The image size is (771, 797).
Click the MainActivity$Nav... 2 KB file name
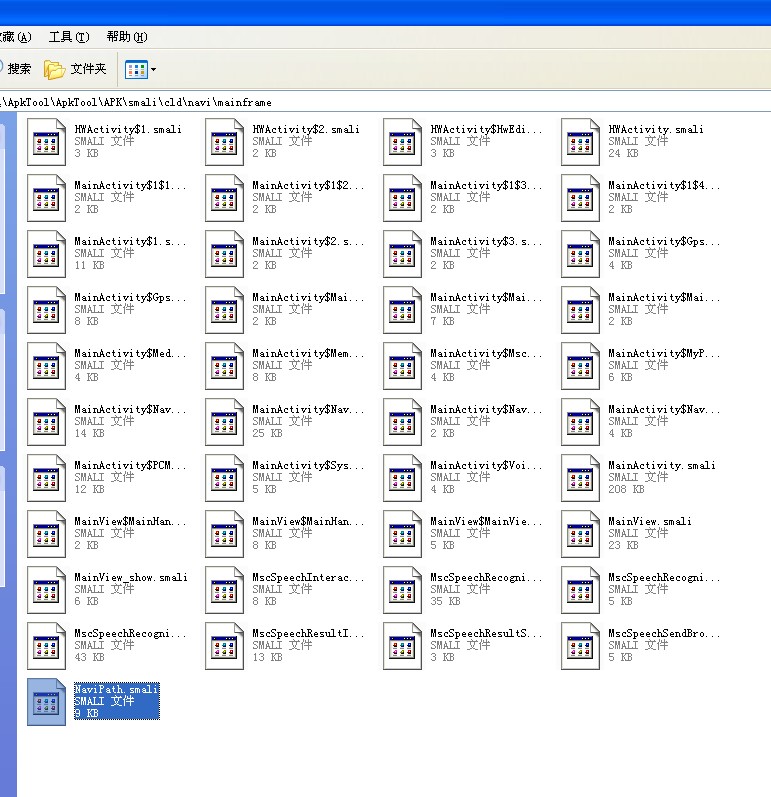(x=486, y=410)
